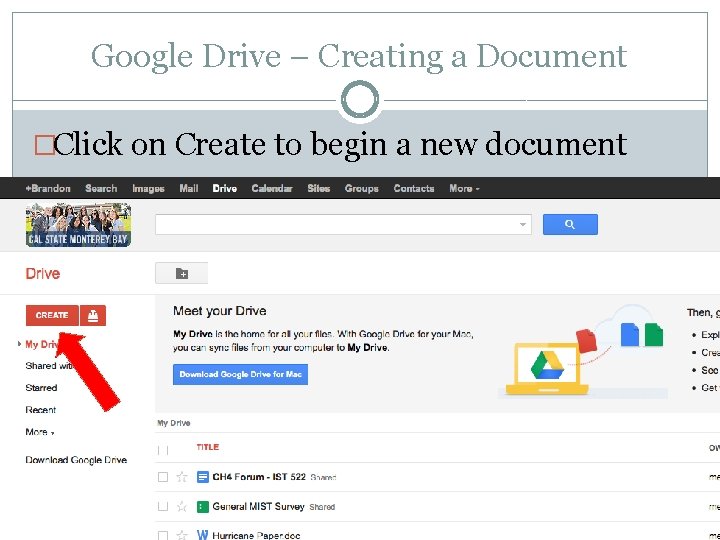Open the General MIST Survey file

[x=258, y=506]
